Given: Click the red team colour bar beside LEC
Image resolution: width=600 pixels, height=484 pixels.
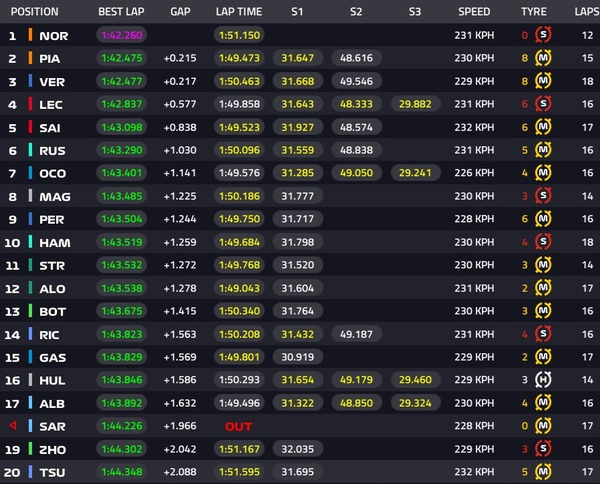Looking at the screenshot, I should [30, 104].
